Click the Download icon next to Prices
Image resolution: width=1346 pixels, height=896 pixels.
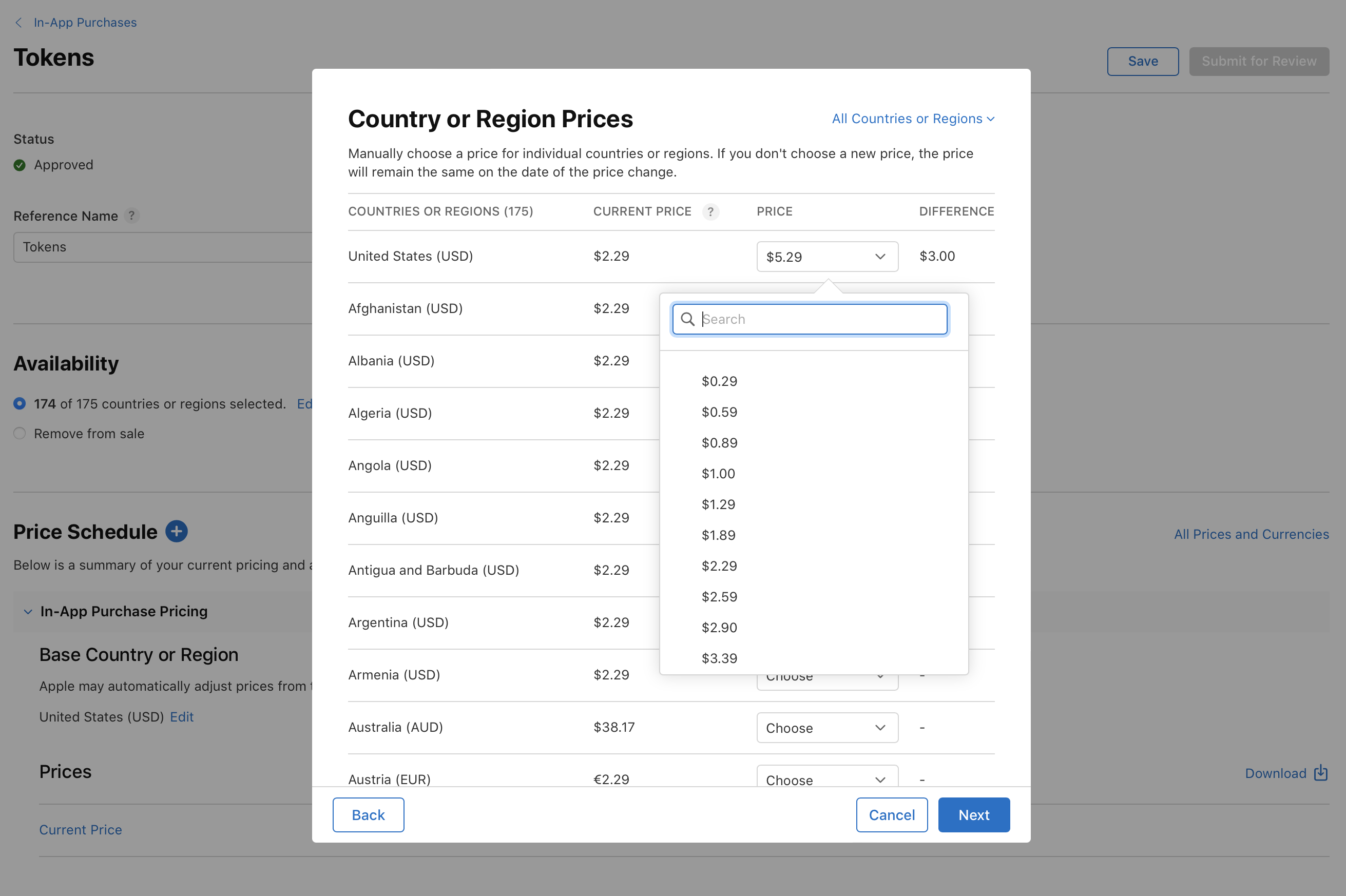1321,772
